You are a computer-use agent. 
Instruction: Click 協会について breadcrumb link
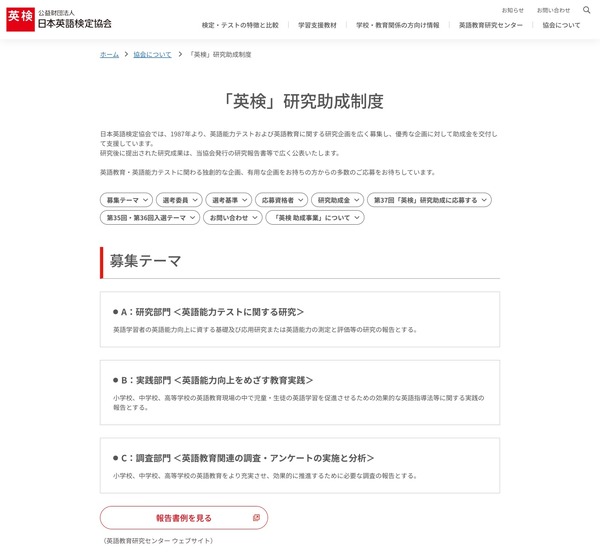click(152, 54)
